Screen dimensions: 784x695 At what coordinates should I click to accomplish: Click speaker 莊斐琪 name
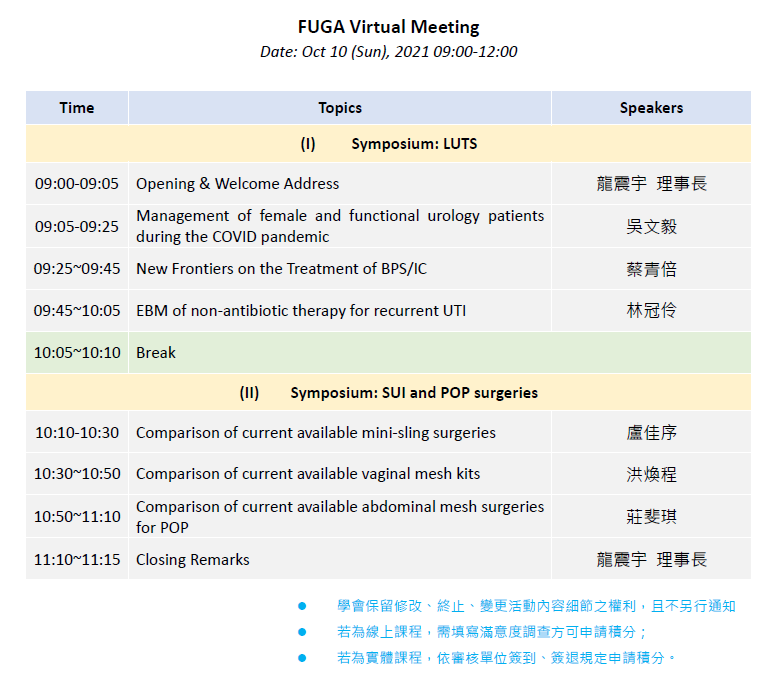coord(651,517)
